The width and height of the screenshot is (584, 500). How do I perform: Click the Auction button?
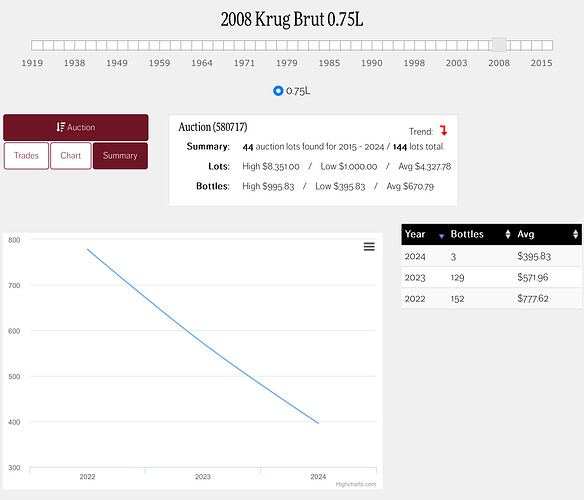point(76,127)
